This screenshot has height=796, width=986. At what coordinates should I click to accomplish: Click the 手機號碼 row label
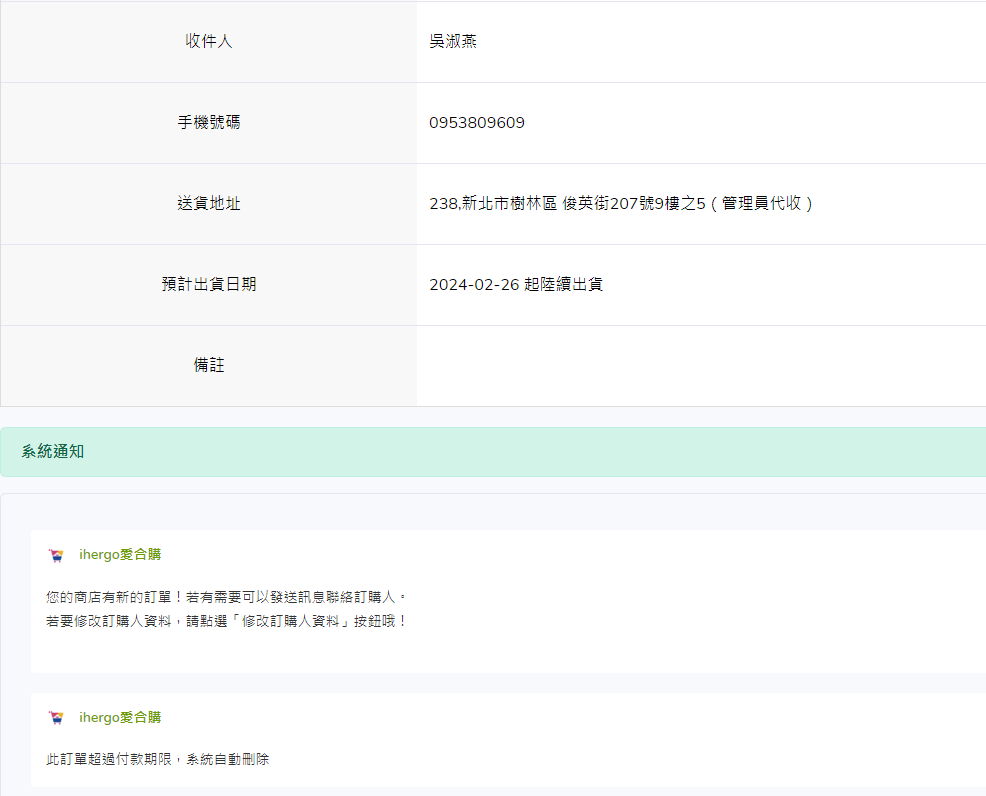coord(209,123)
